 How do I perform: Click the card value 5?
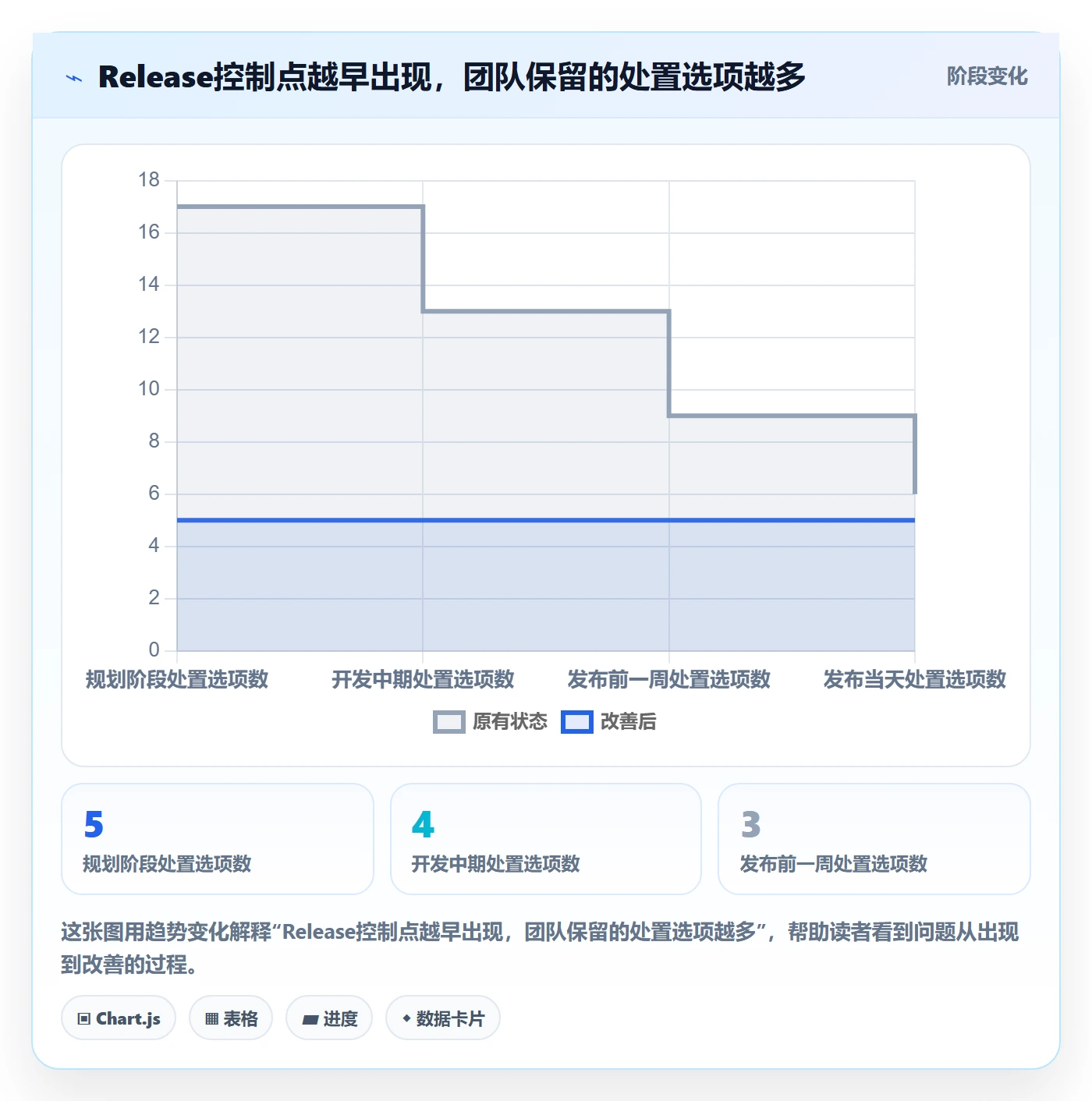[x=94, y=824]
